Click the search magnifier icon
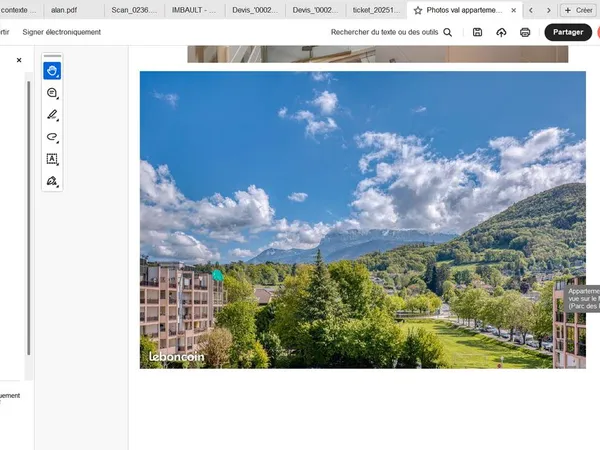This screenshot has height=450, width=600. pos(448,33)
